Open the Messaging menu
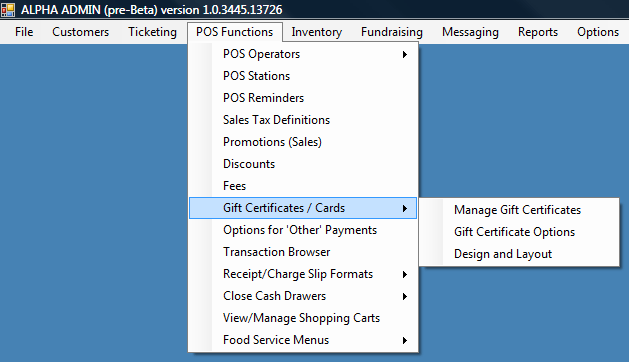 point(470,32)
